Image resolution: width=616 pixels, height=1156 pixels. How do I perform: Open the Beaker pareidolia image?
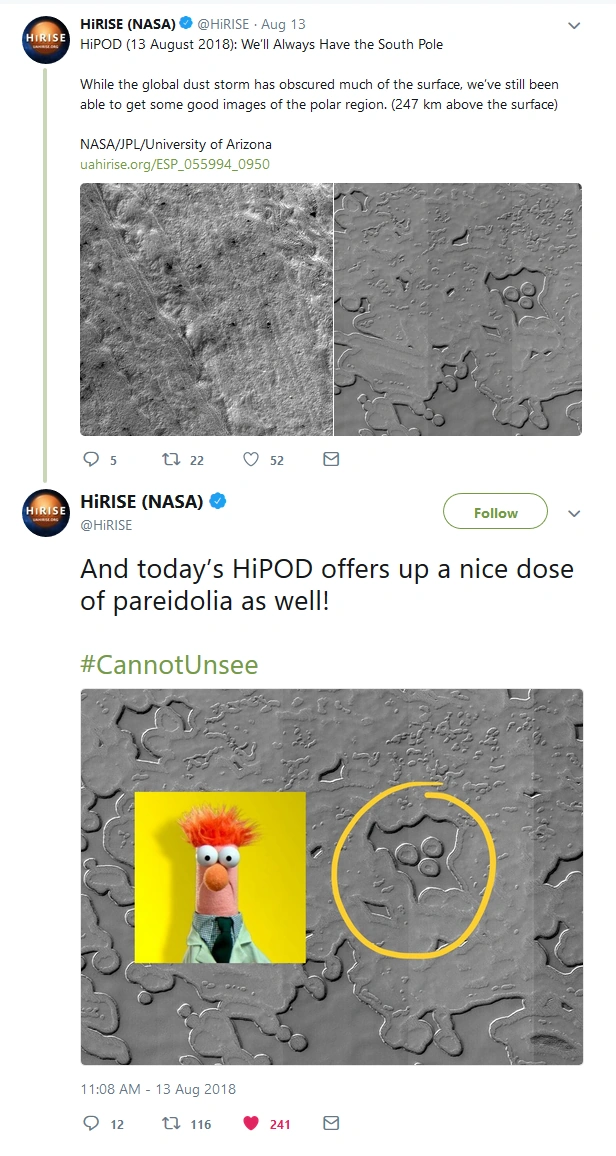[x=331, y=876]
